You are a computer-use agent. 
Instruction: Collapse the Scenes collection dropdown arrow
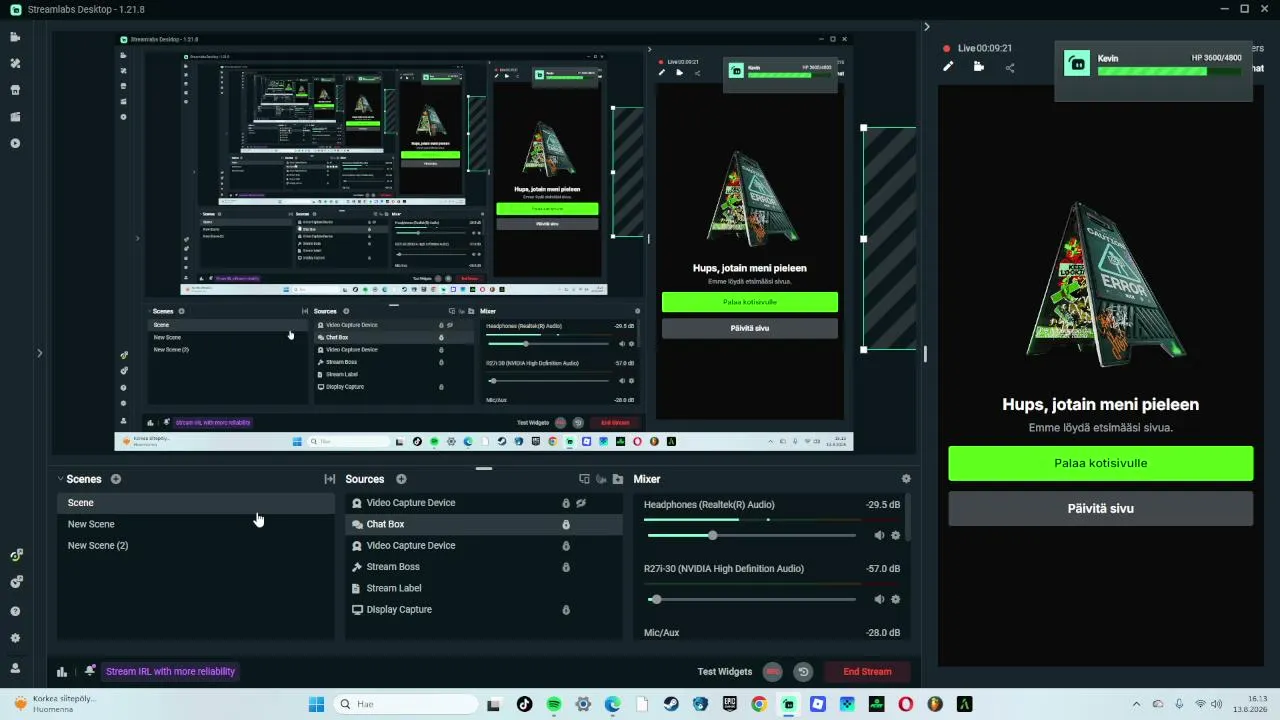click(60, 479)
